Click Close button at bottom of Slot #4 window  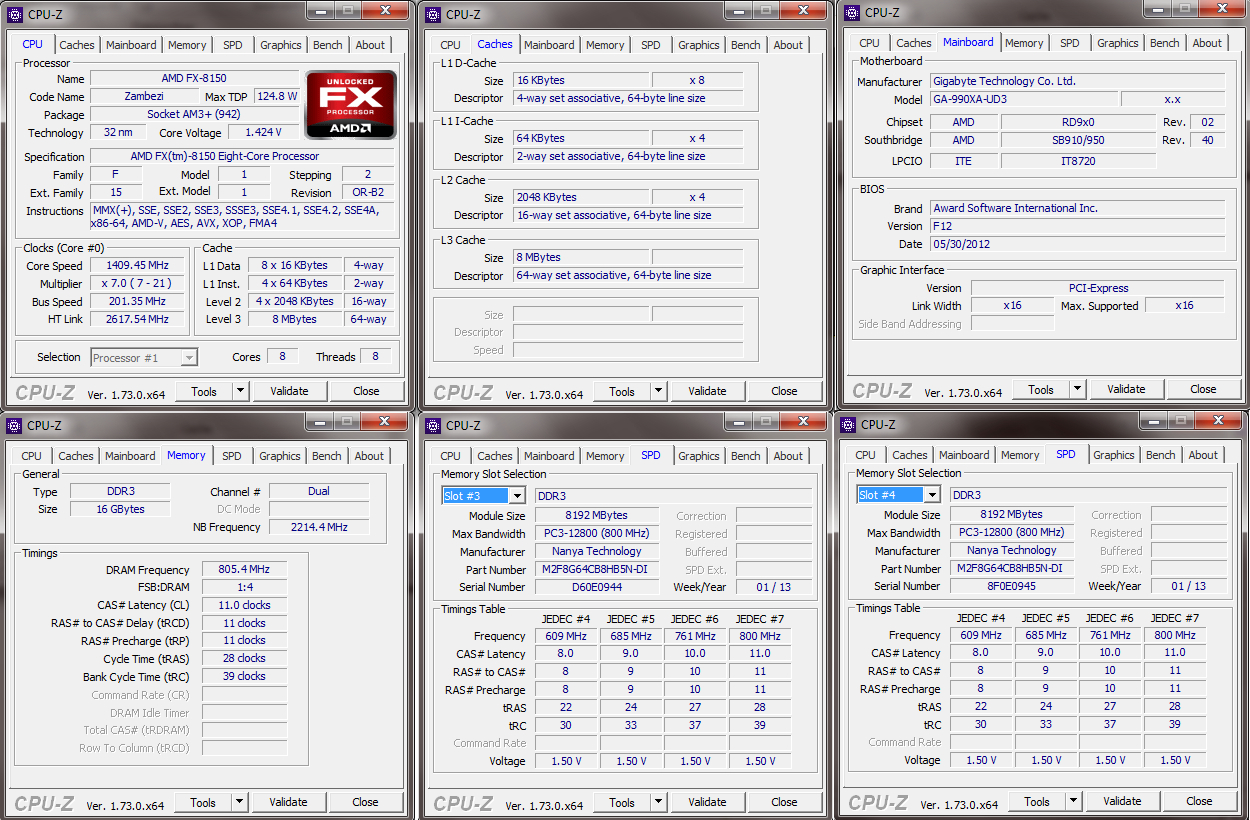click(x=1199, y=801)
